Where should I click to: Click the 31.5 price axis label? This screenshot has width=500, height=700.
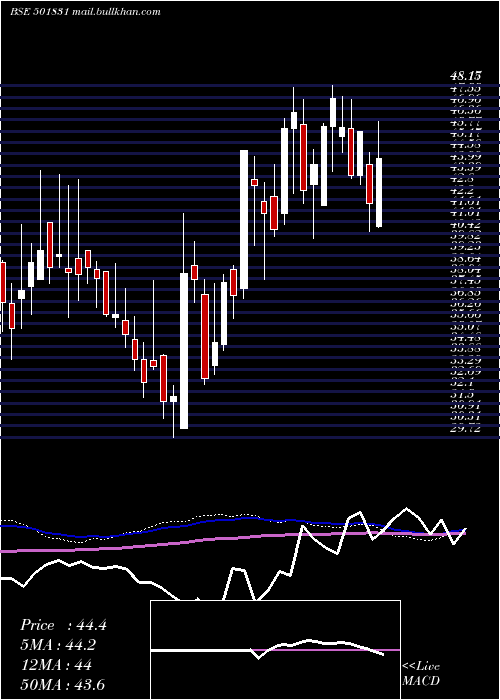click(462, 395)
